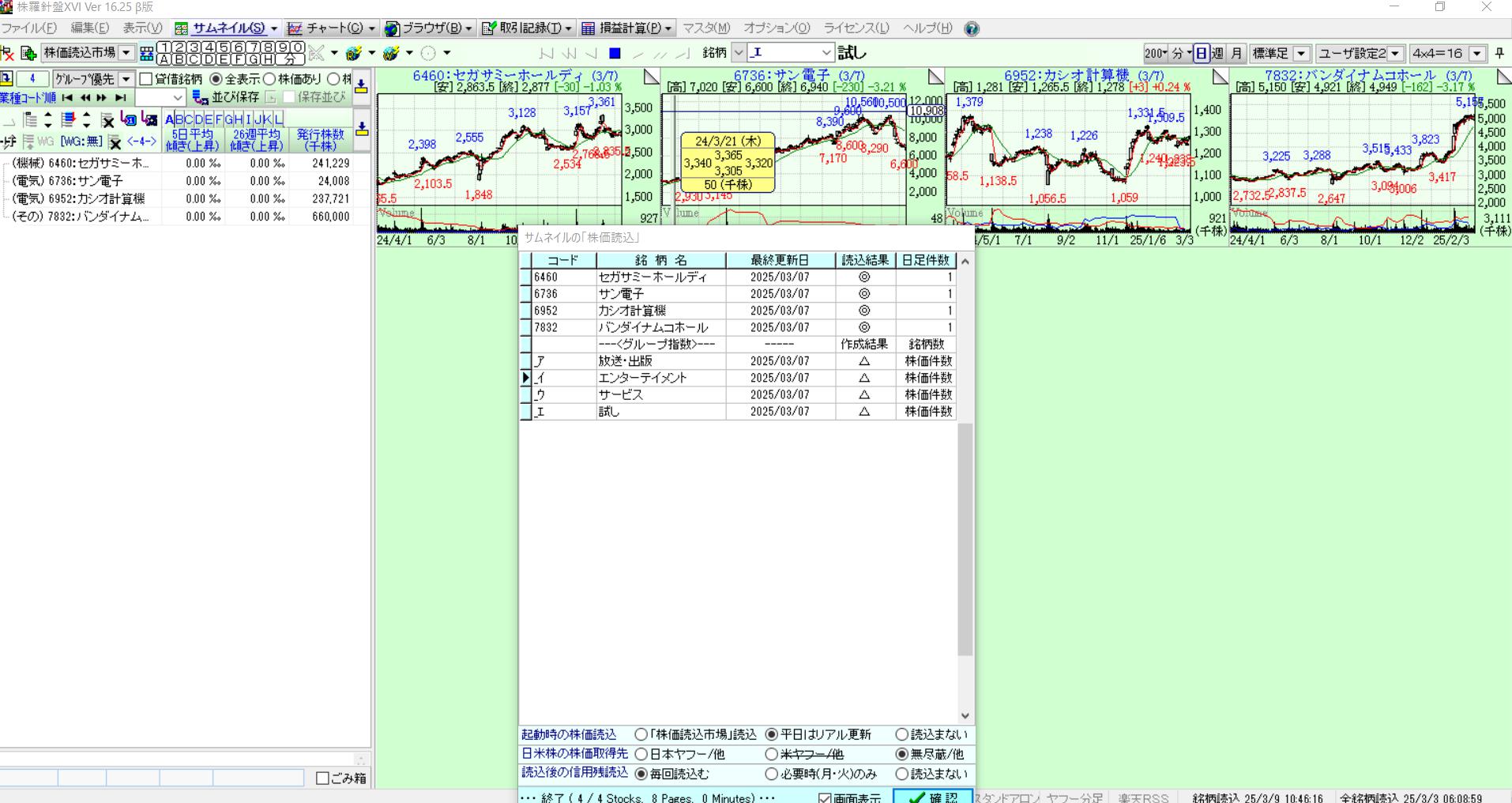Viewport: 1512px width, 803px height.
Task: Open the サムネイル(S) menu
Action: pos(225,28)
